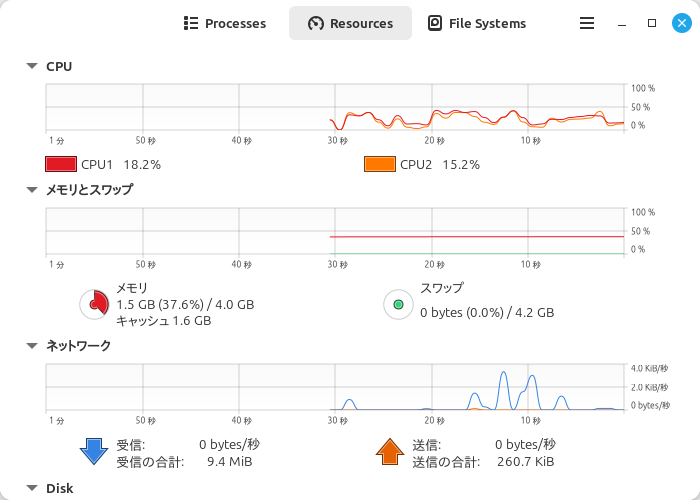This screenshot has width=700, height=500.
Task: Click the swap usage pie icon
Action: coord(398,303)
